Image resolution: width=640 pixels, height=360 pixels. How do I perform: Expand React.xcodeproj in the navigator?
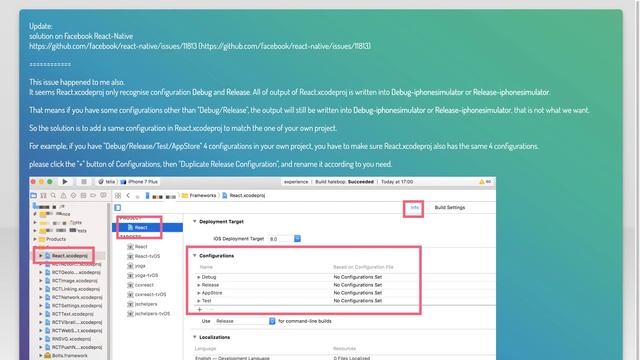[x=41, y=256]
